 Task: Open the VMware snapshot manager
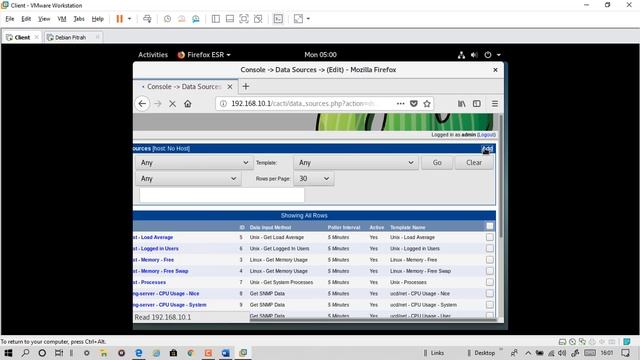pos(196,19)
